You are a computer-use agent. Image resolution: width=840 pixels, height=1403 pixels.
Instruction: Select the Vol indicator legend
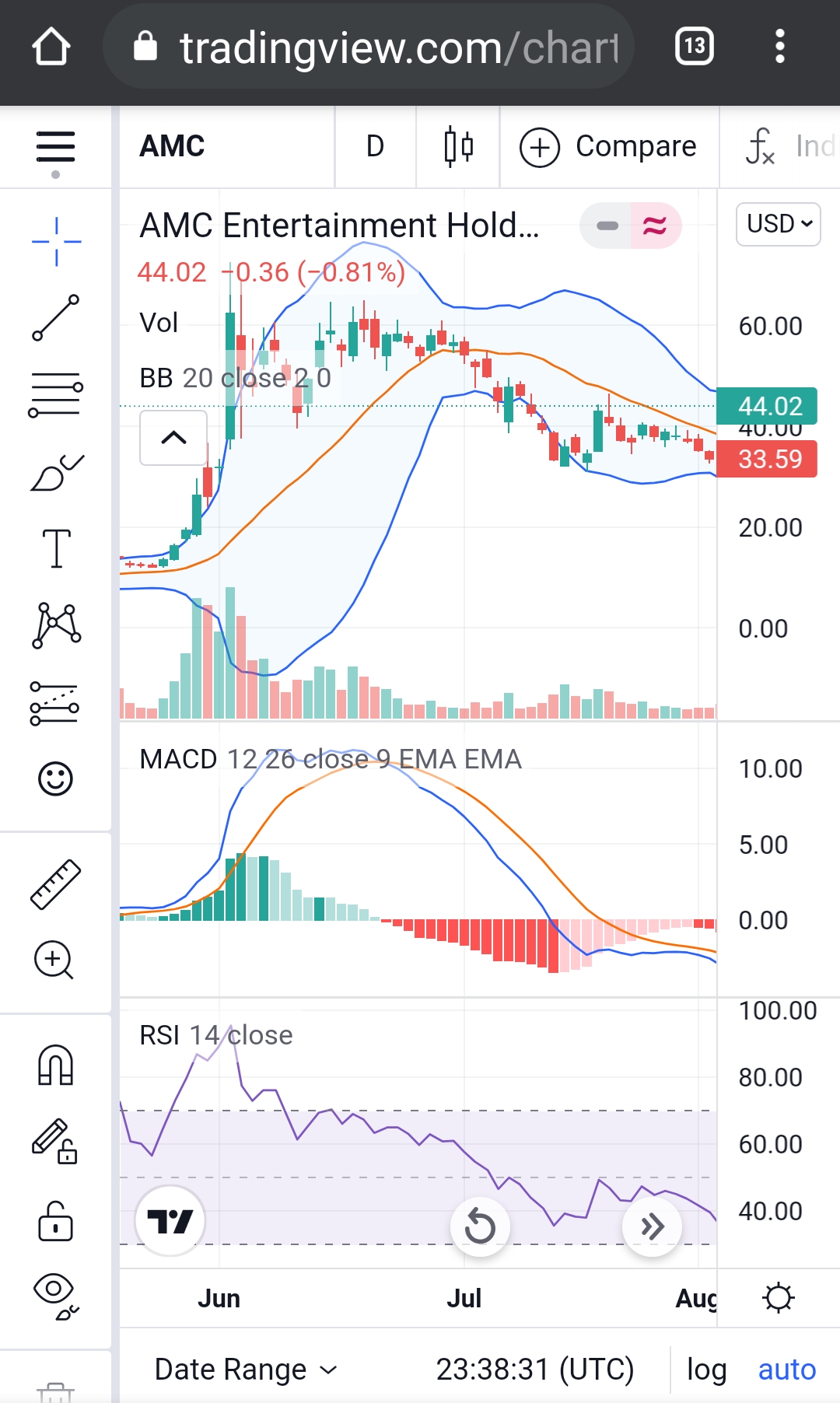point(159,323)
